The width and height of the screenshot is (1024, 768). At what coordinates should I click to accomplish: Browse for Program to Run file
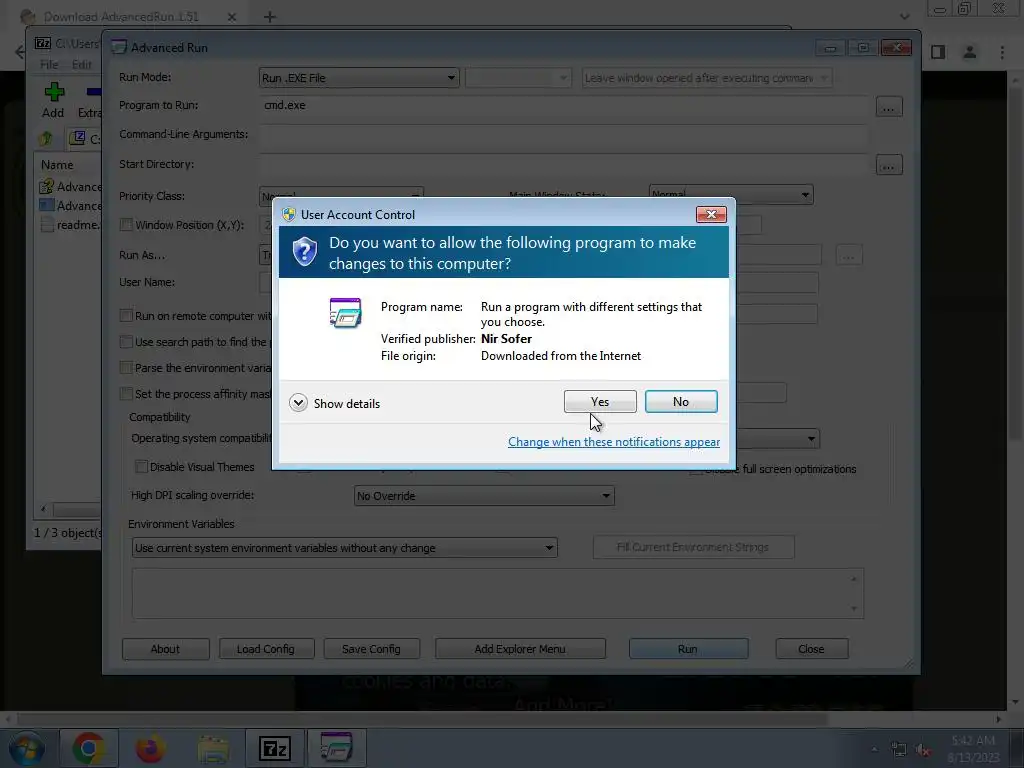coord(888,107)
